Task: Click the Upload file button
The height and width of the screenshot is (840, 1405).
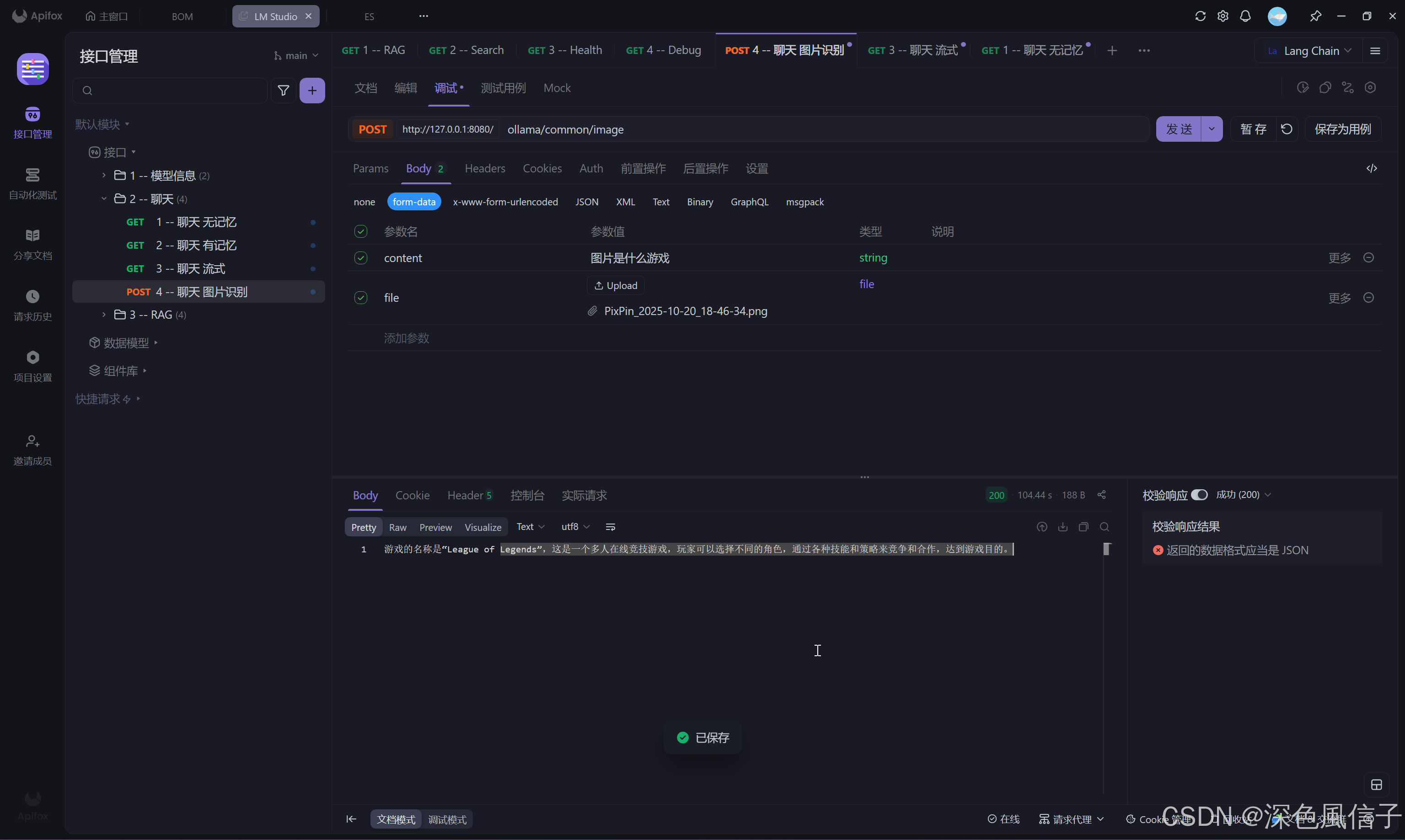Action: [615, 286]
